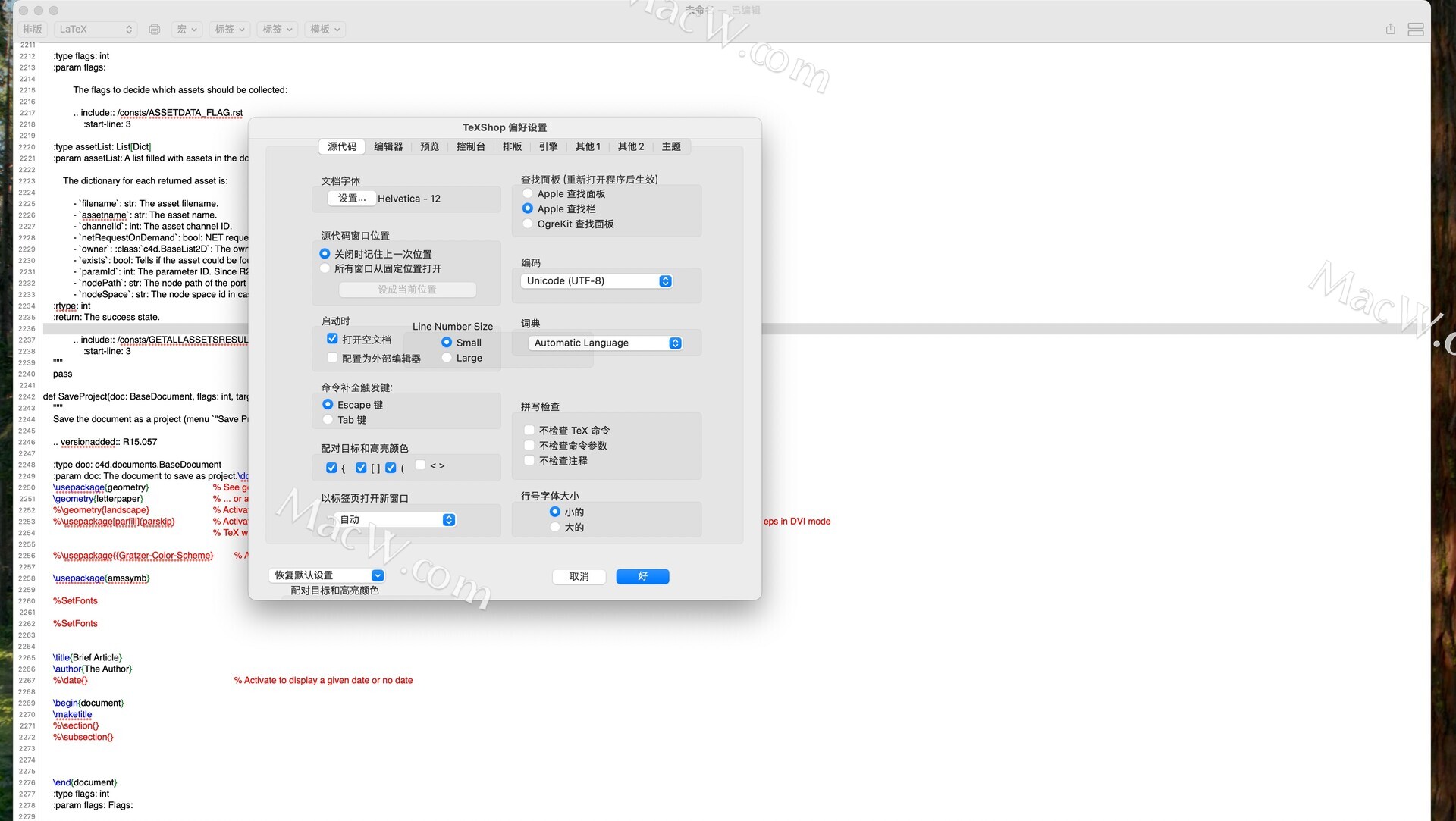Click the 取消 cancel button
Image resolution: width=1456 pixels, height=821 pixels.
click(x=579, y=577)
